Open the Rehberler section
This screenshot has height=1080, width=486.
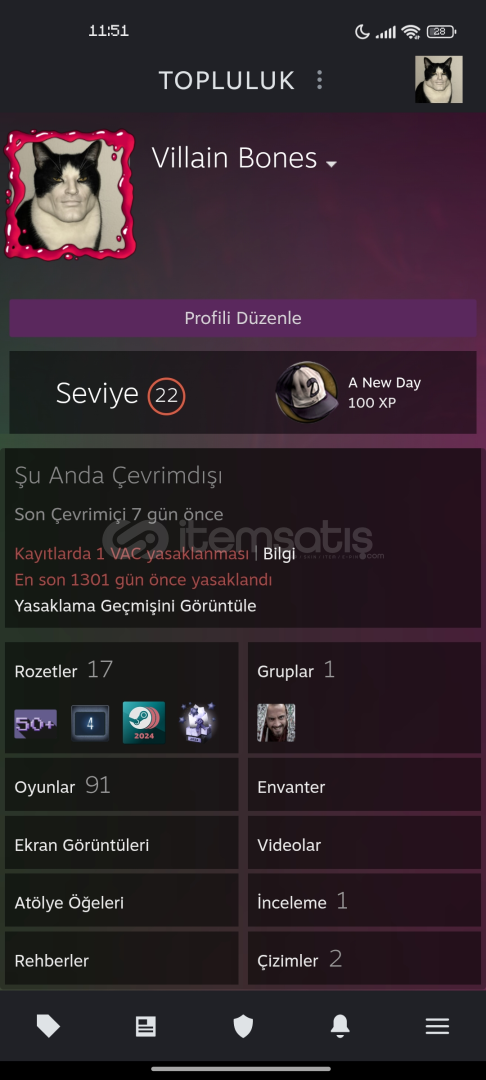click(x=122, y=959)
